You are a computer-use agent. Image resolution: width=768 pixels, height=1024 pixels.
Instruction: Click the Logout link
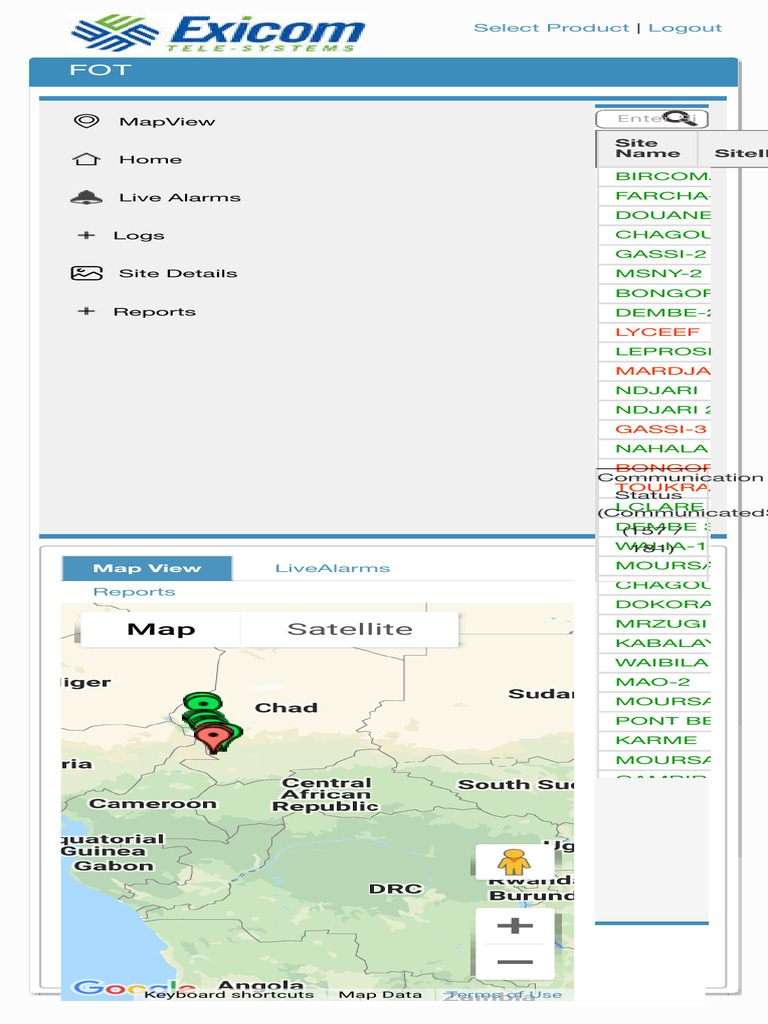685,28
